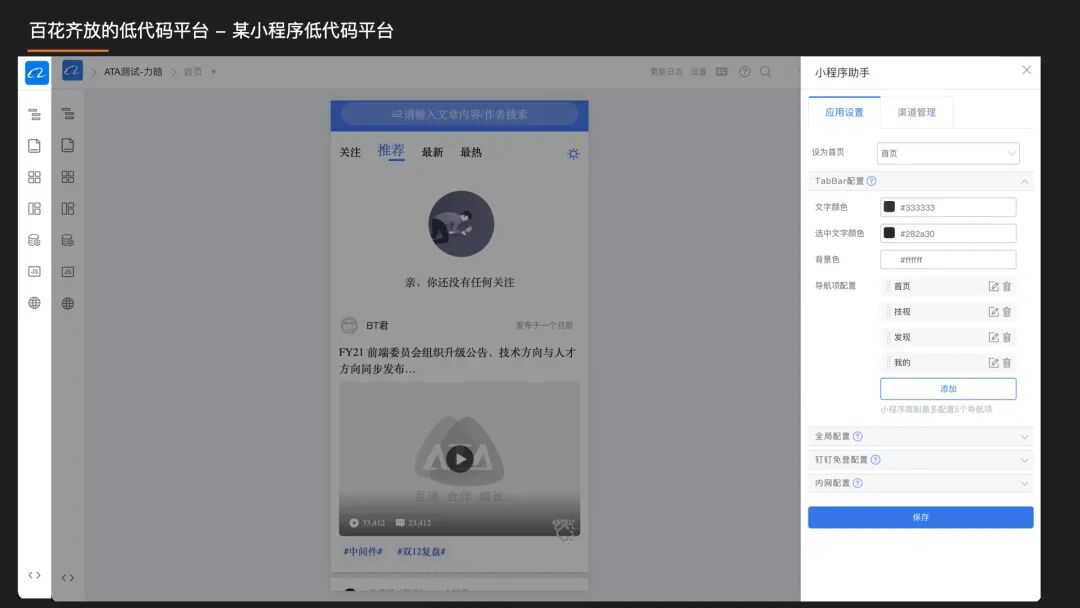Click the BT君 author avatar
This screenshot has height=608, width=1080.
point(349,325)
